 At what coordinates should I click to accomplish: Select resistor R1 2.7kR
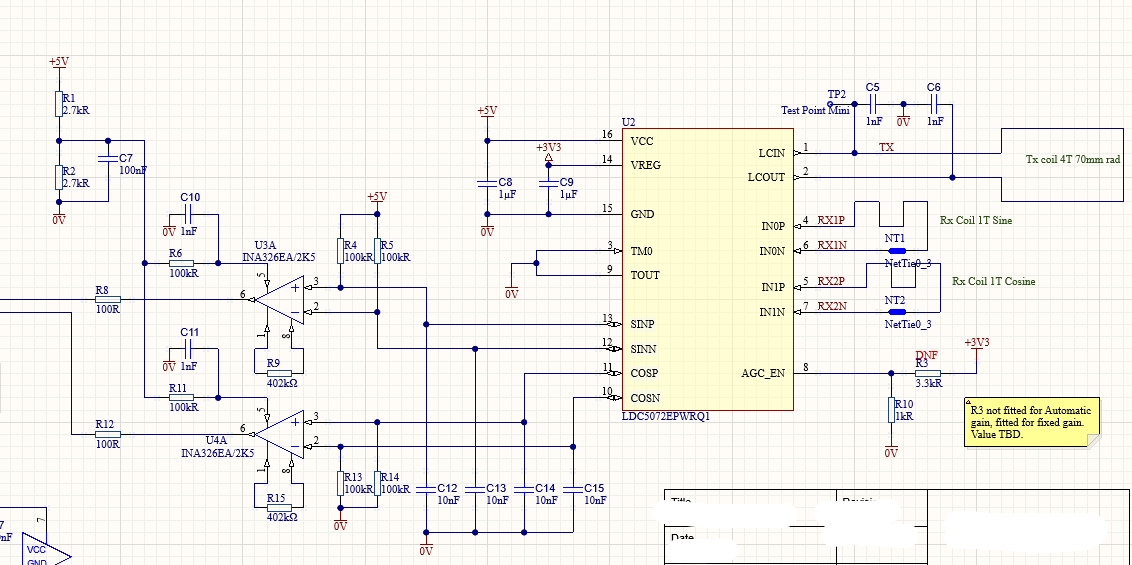(59, 103)
